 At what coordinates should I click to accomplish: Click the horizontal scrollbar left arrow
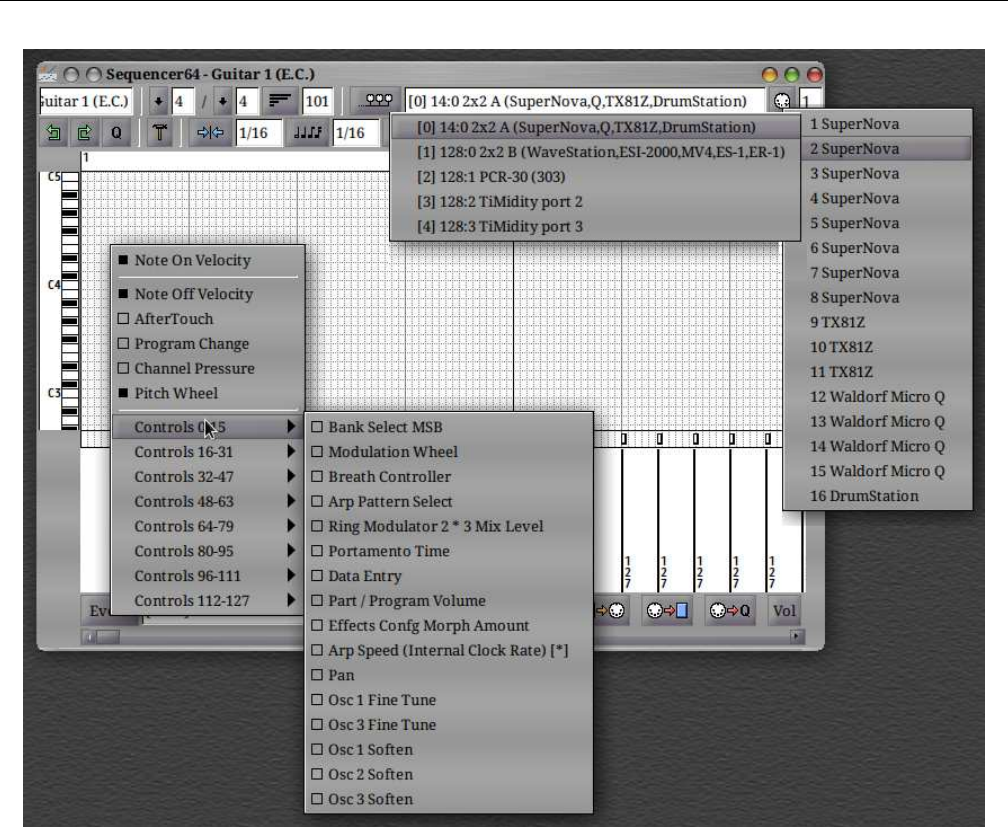coord(89,637)
